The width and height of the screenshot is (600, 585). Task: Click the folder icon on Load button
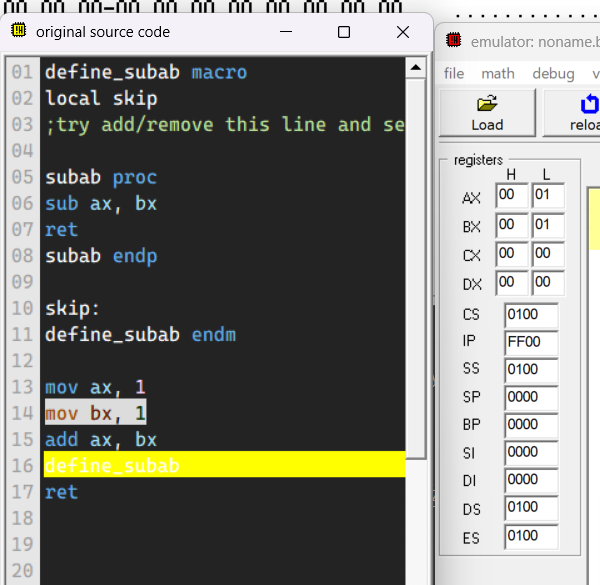[487, 103]
